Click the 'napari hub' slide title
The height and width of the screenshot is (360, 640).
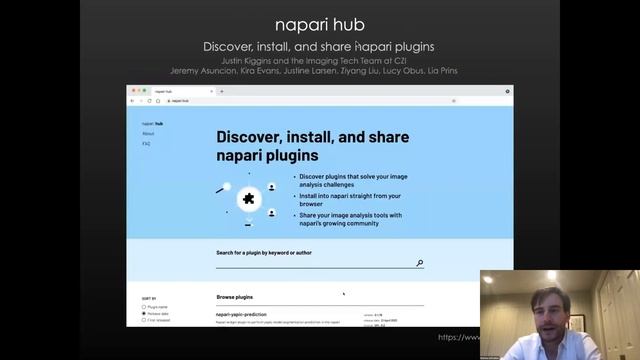coord(320,24)
